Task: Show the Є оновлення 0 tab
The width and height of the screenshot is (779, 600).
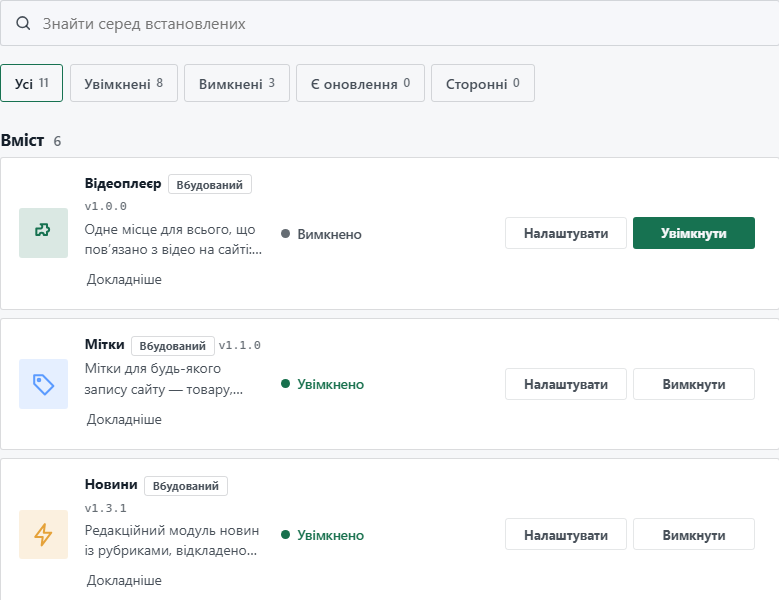Action: click(x=361, y=83)
